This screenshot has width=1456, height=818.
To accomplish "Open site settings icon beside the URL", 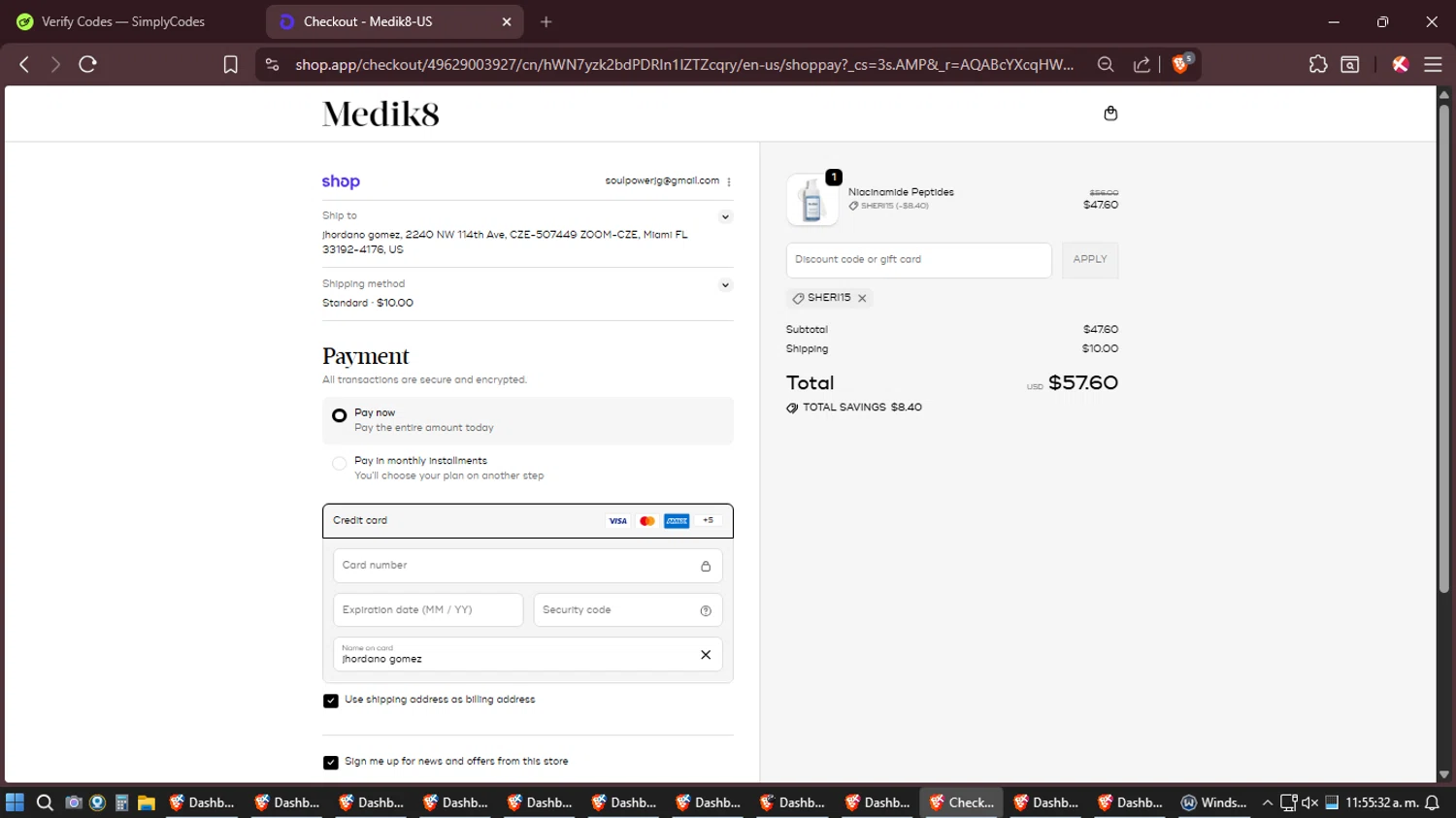I will [x=272, y=64].
